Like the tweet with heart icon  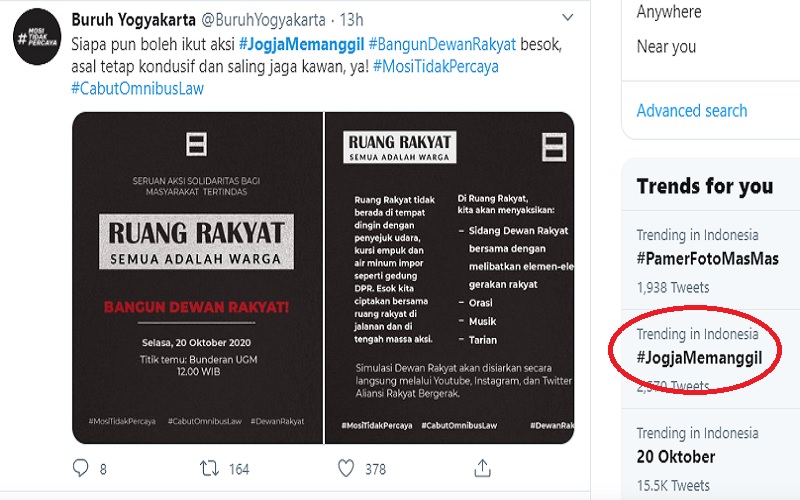pyautogui.click(x=346, y=468)
